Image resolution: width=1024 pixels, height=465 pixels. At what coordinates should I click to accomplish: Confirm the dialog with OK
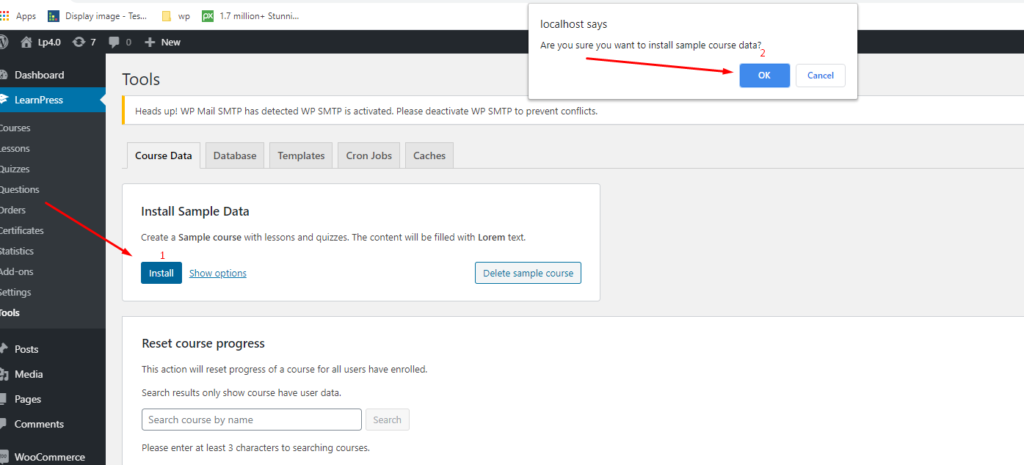pyautogui.click(x=764, y=75)
